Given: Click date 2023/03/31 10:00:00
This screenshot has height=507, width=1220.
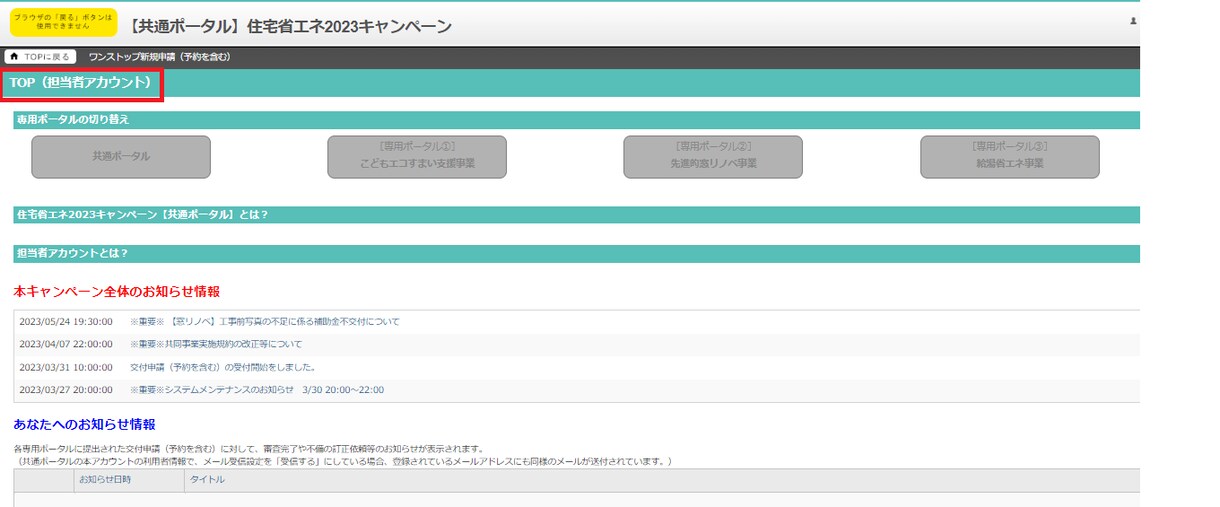Looking at the screenshot, I should [66, 367].
